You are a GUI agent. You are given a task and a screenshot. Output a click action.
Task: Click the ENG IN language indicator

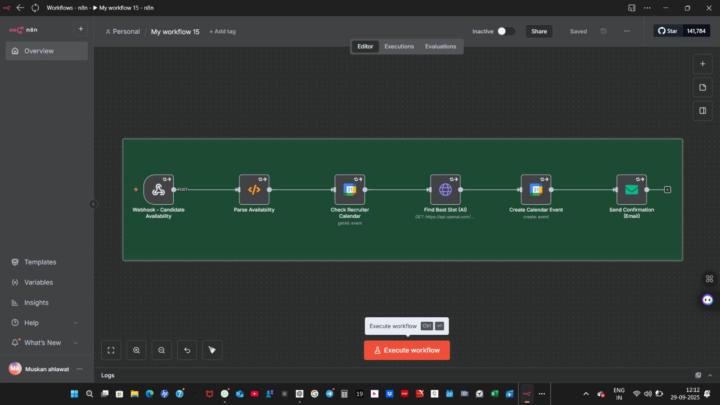(x=619, y=394)
